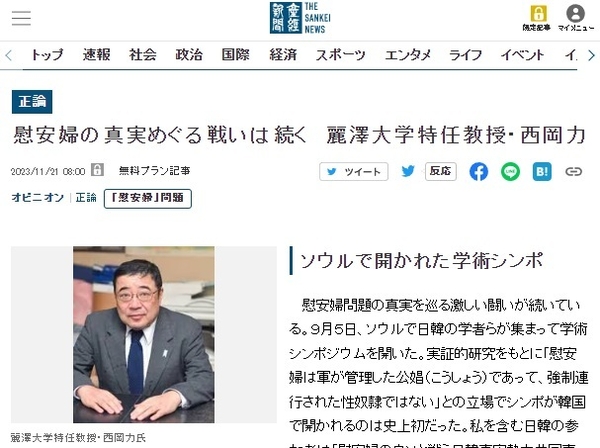Screen dimensions: 600x448
Task: Click the 正論 category label
Action: coord(32,102)
